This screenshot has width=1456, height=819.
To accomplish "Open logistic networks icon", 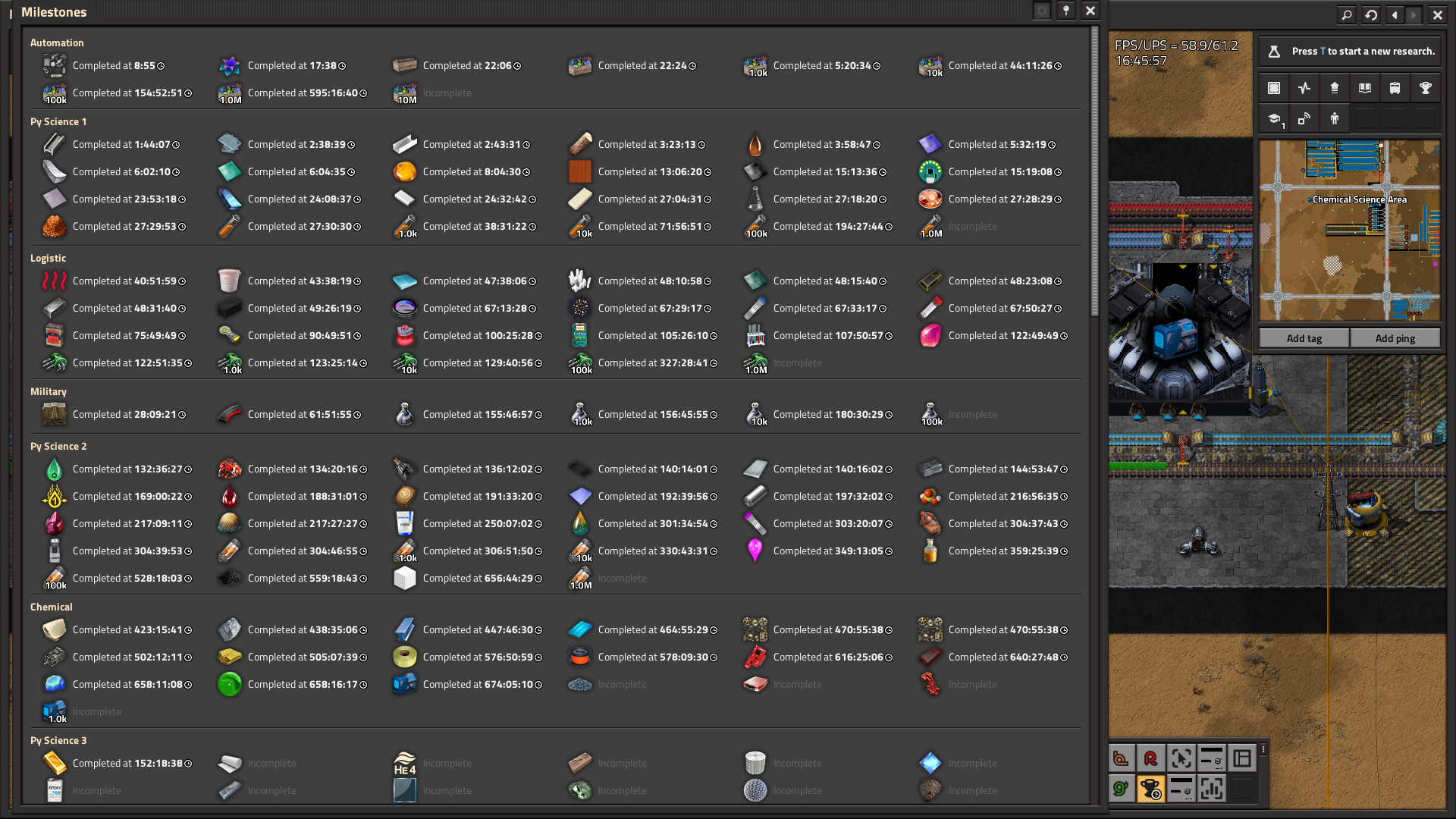I will [x=1304, y=118].
